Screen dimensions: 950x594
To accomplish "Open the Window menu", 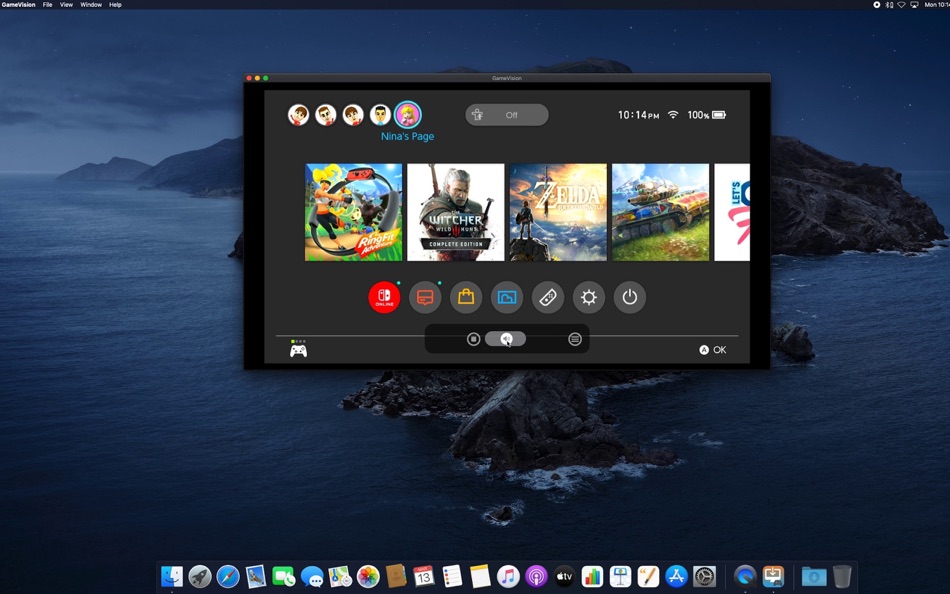I will pos(91,4).
